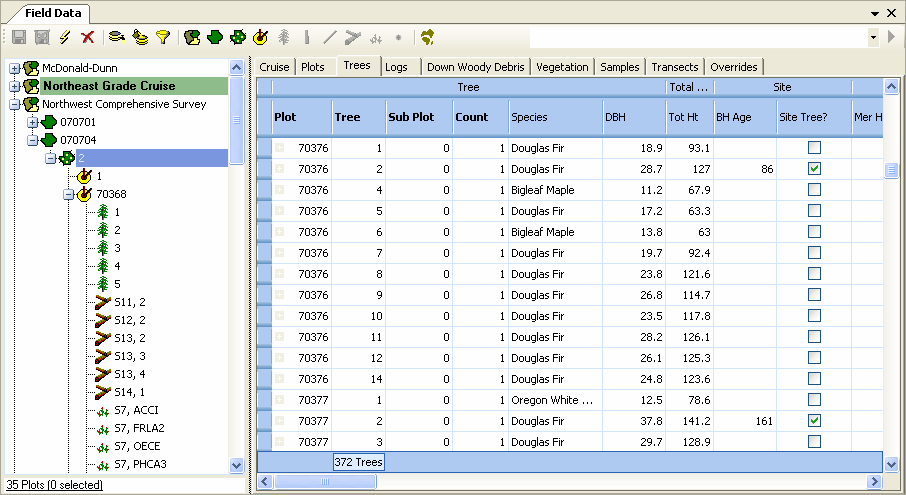Click the tree panel vertical scrollbar thumb
Image resolution: width=906 pixels, height=495 pixels.
coord(236,120)
